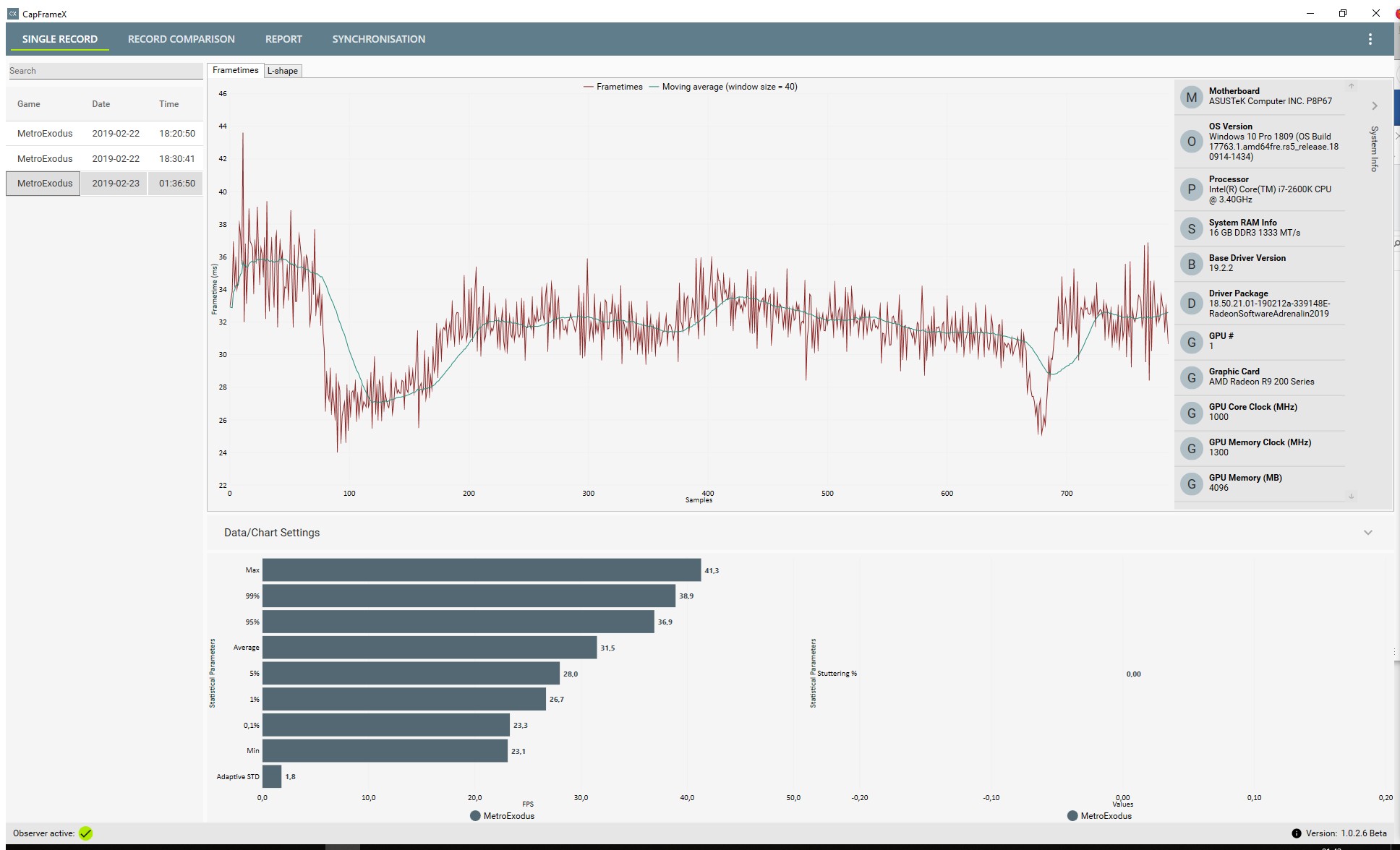
Task: Click the green Observer active checkmark
Action: (x=86, y=833)
